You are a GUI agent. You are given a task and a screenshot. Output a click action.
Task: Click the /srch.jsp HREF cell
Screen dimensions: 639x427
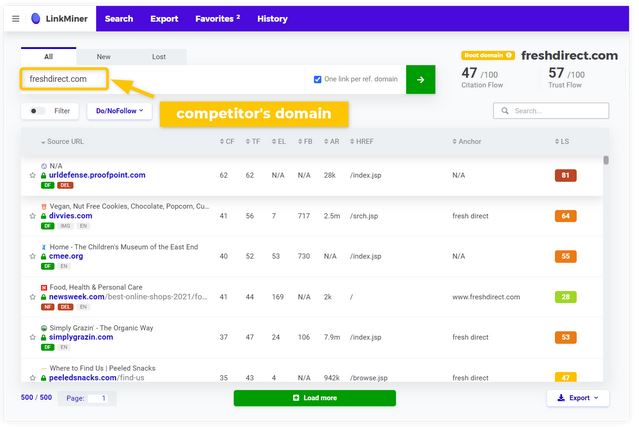364,216
